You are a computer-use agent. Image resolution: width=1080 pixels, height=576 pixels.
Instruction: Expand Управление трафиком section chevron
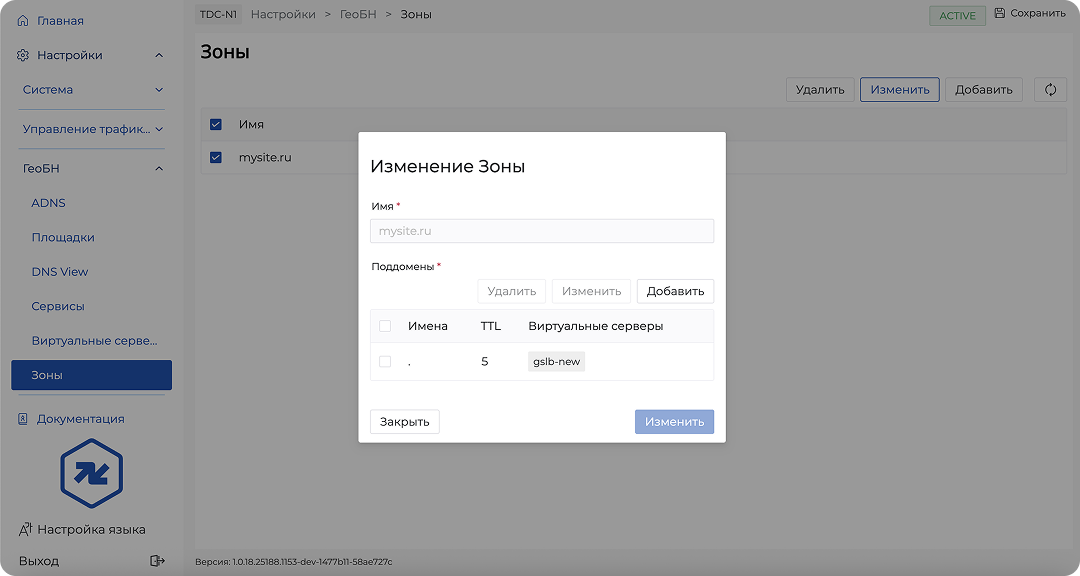pyautogui.click(x=159, y=129)
